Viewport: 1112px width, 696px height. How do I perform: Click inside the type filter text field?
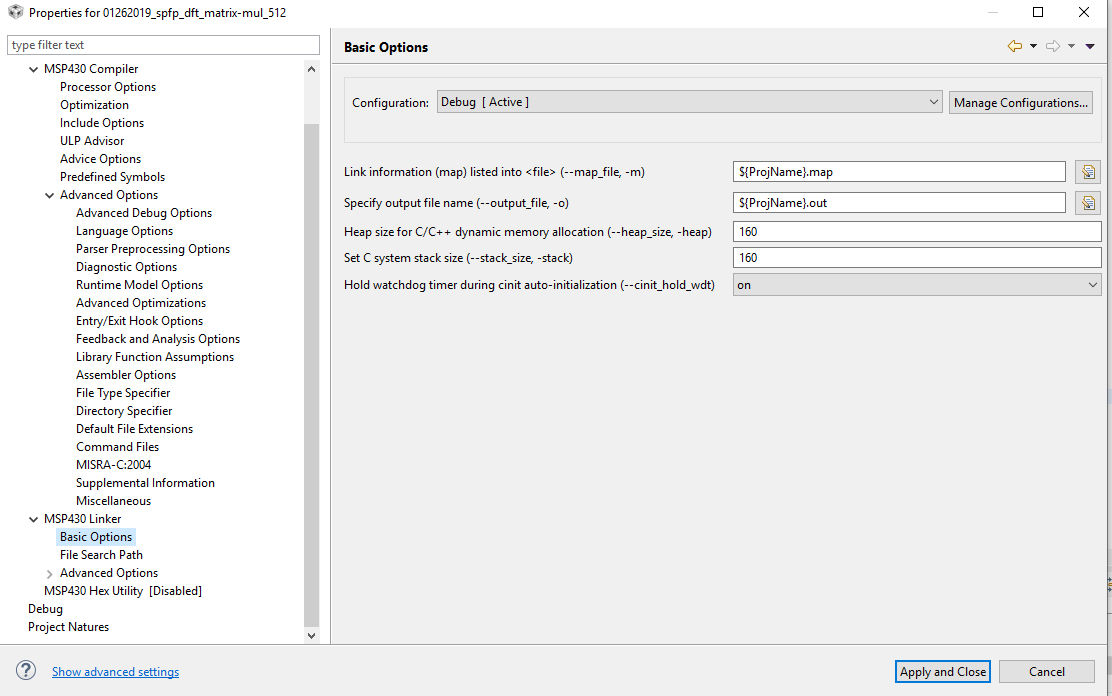163,45
